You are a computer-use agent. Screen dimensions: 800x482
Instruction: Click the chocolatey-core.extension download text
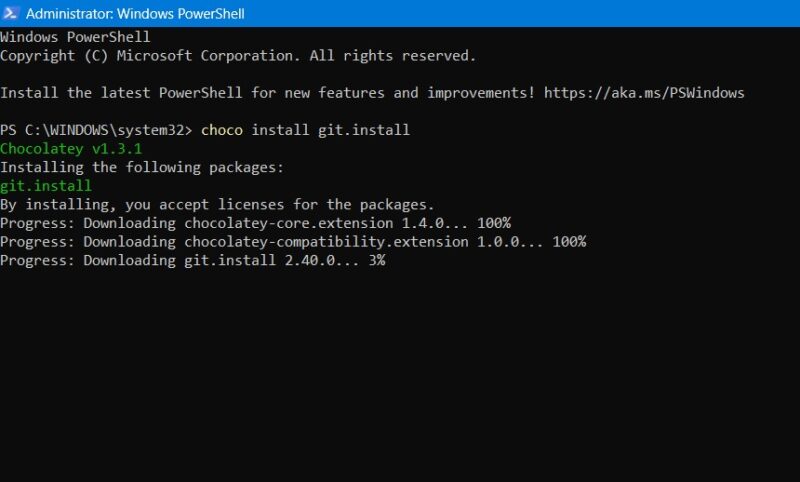tap(280, 223)
